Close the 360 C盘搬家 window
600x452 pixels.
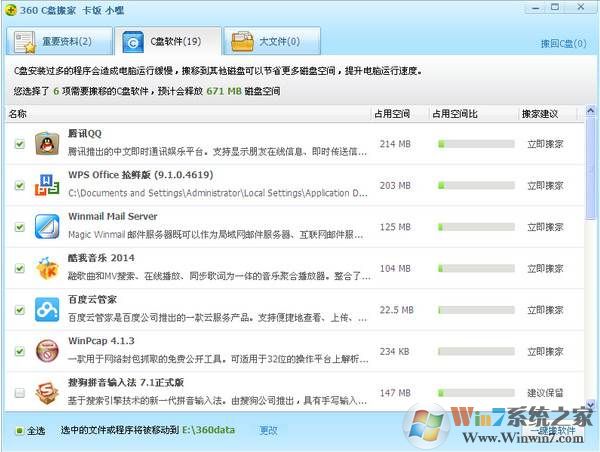pyautogui.click(x=581, y=7)
